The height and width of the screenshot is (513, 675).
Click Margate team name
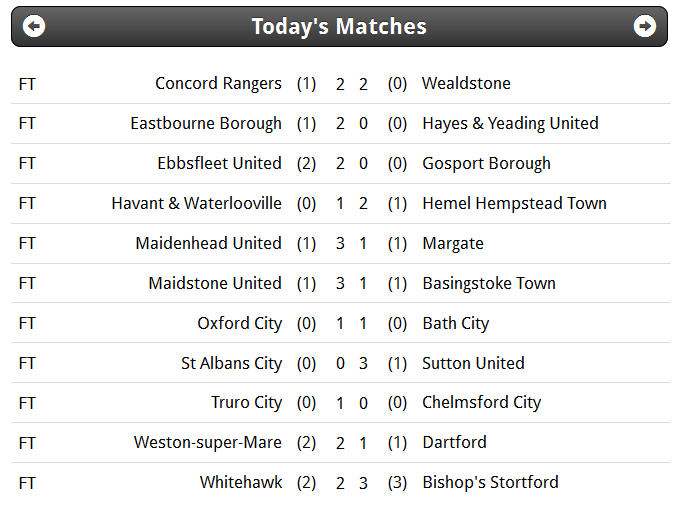point(453,244)
